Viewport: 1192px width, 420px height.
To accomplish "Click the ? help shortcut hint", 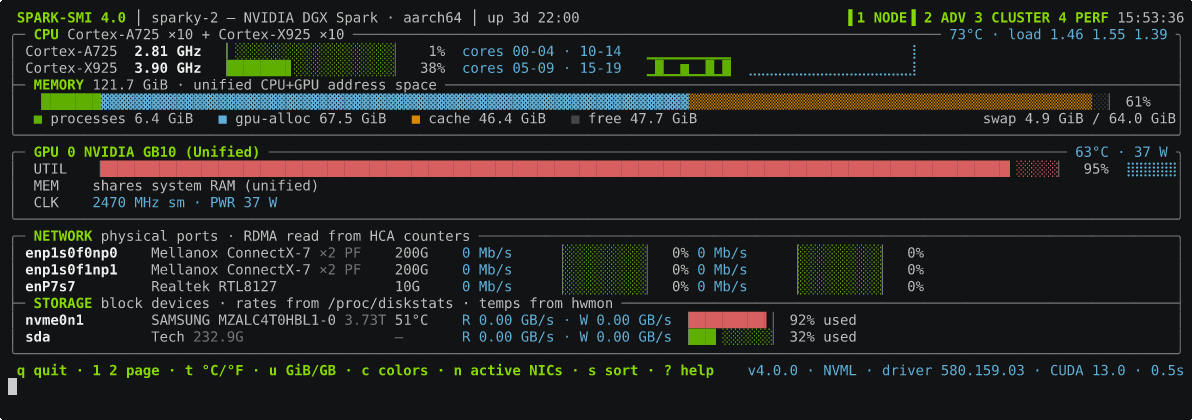I will (x=688, y=371).
